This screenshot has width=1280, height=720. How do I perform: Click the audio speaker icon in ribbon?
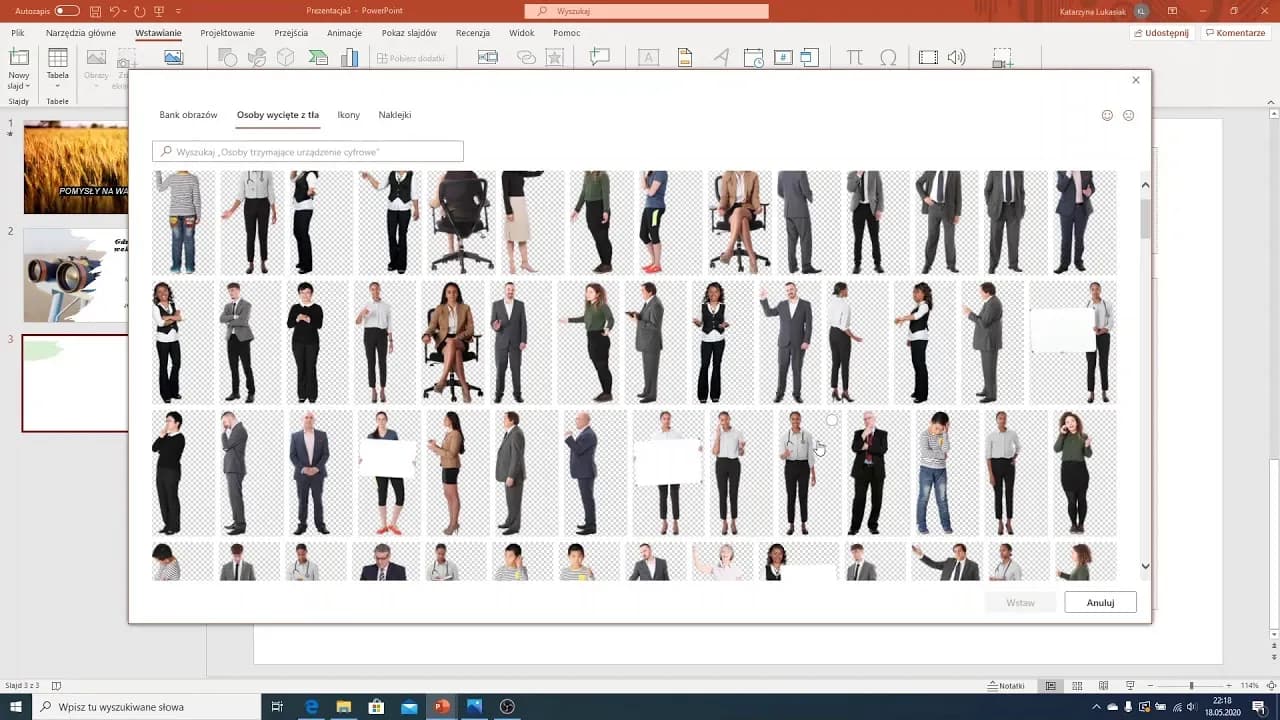(957, 58)
